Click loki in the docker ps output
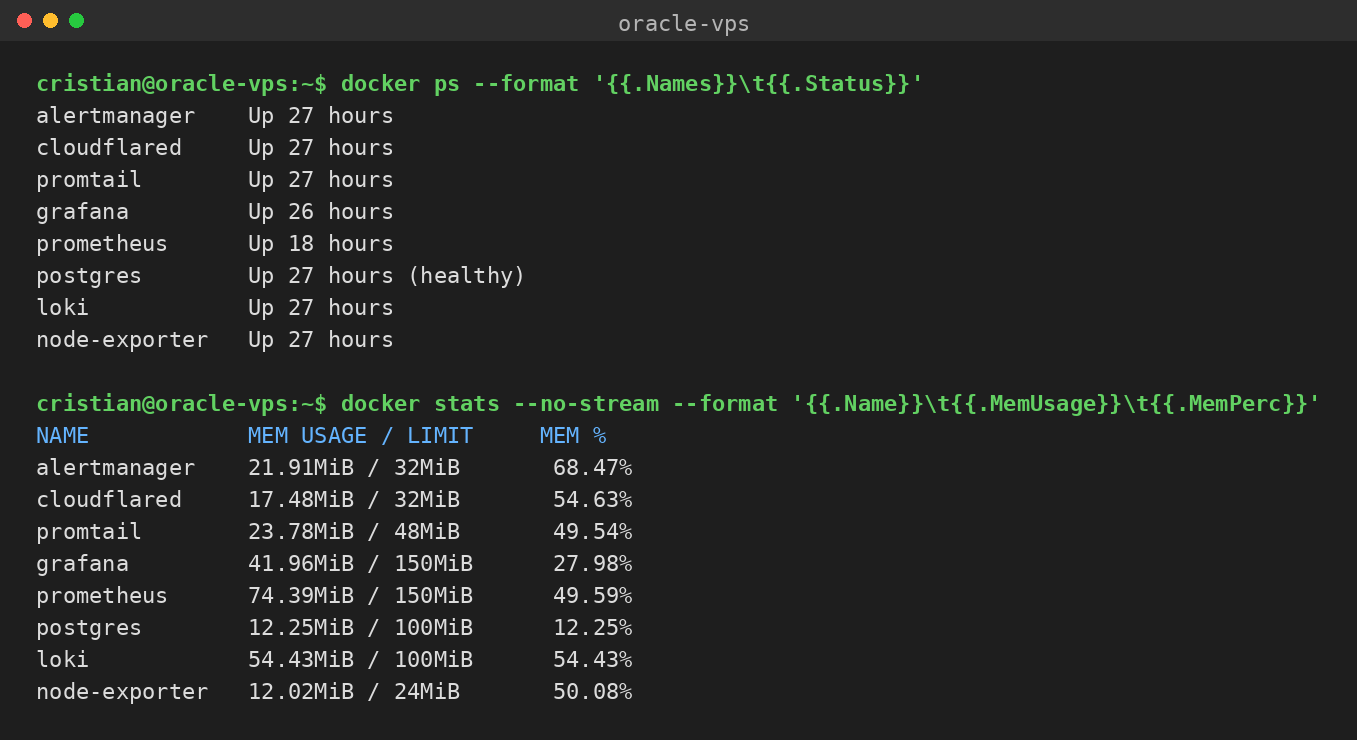This screenshot has width=1357, height=740. [x=62, y=308]
